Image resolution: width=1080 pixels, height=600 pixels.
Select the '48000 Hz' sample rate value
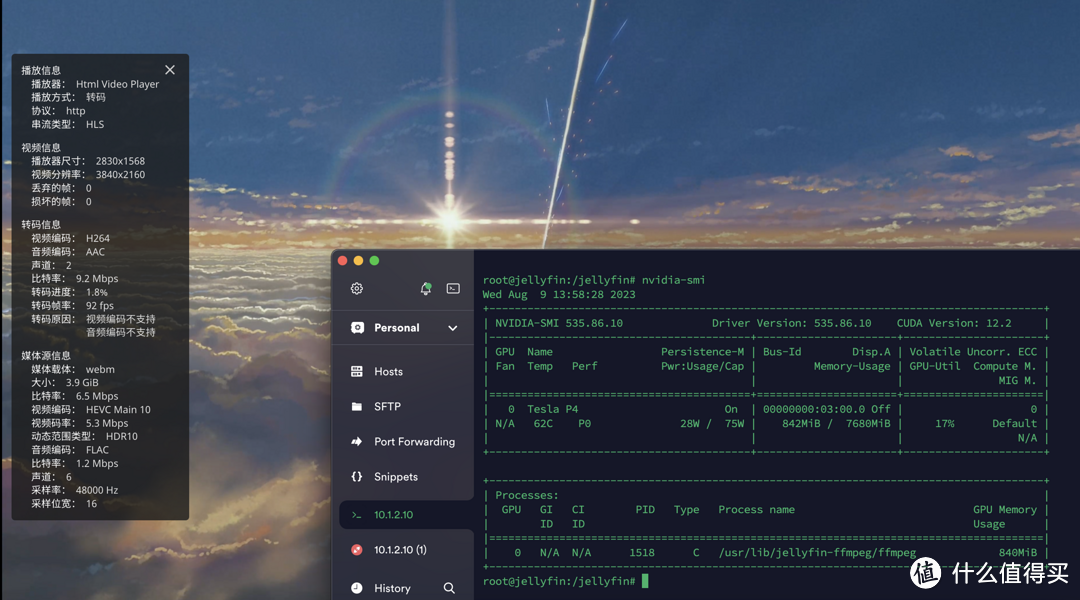(x=97, y=490)
